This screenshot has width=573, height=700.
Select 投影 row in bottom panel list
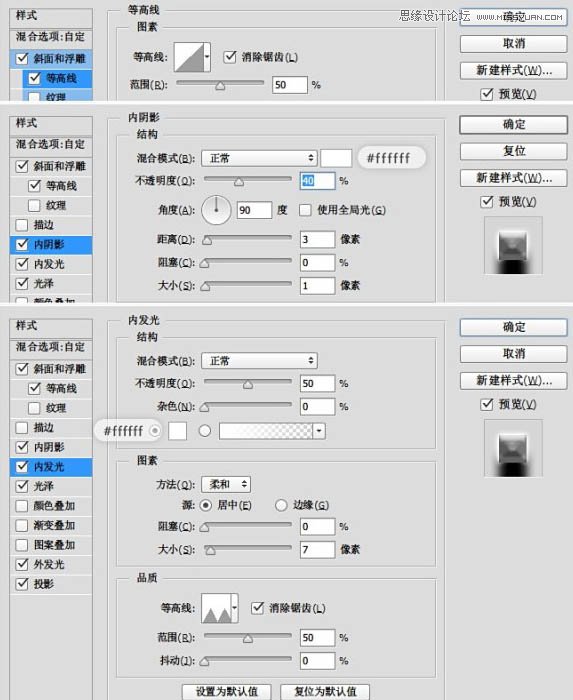tap(51, 584)
